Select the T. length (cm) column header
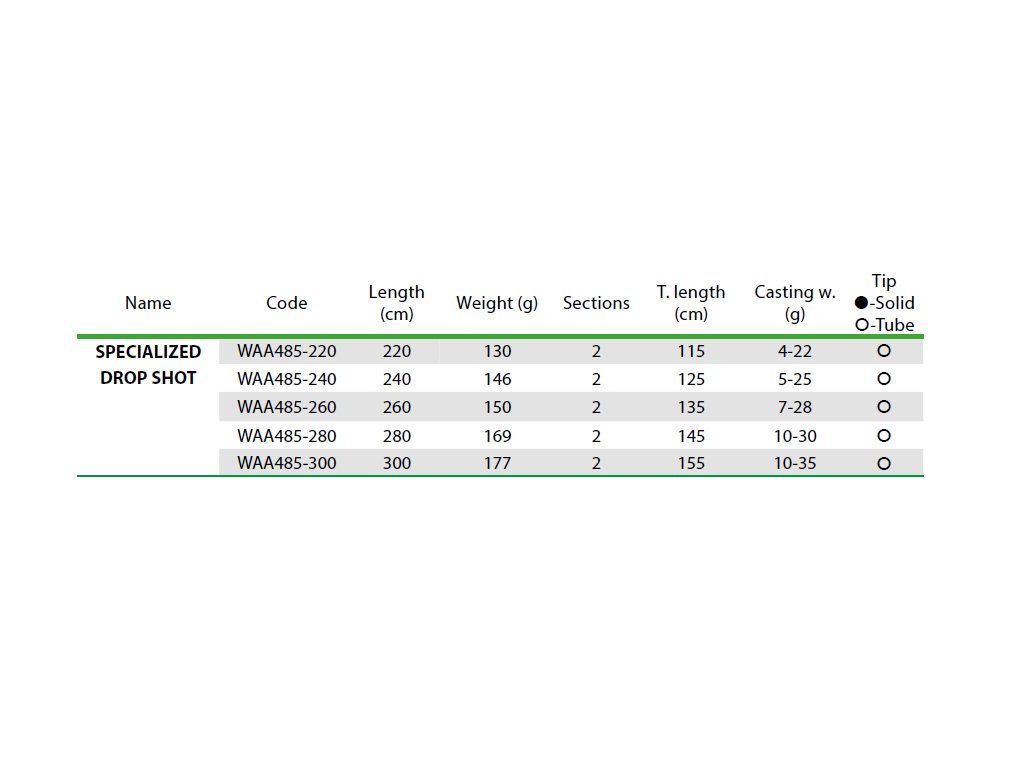 click(x=691, y=303)
